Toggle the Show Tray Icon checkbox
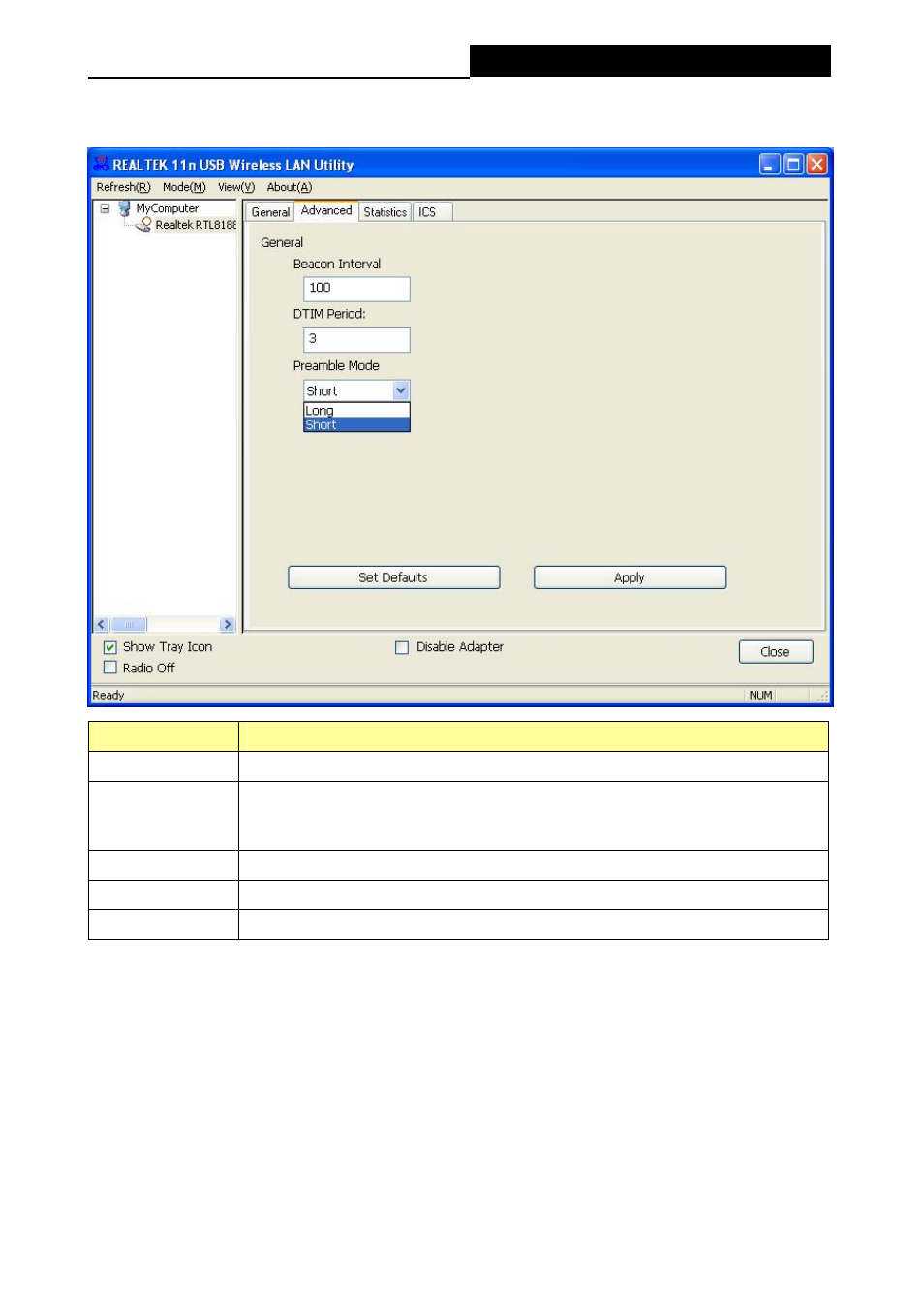Viewport: 924px width, 1308px height. [110, 647]
